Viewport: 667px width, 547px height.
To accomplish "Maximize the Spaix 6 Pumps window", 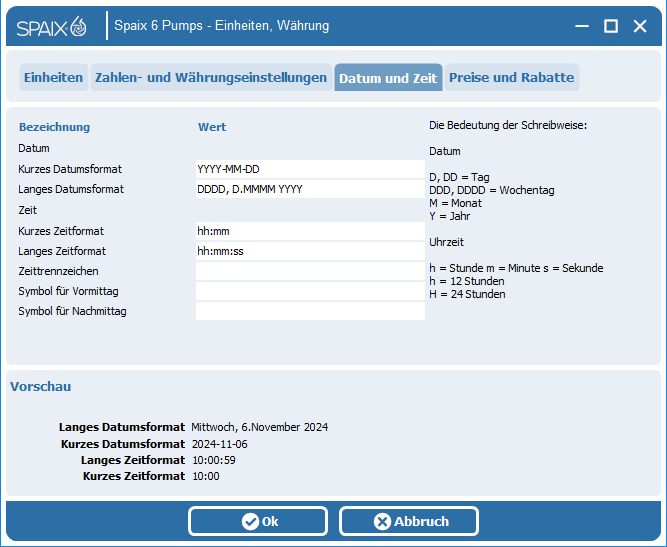I will 611,26.
